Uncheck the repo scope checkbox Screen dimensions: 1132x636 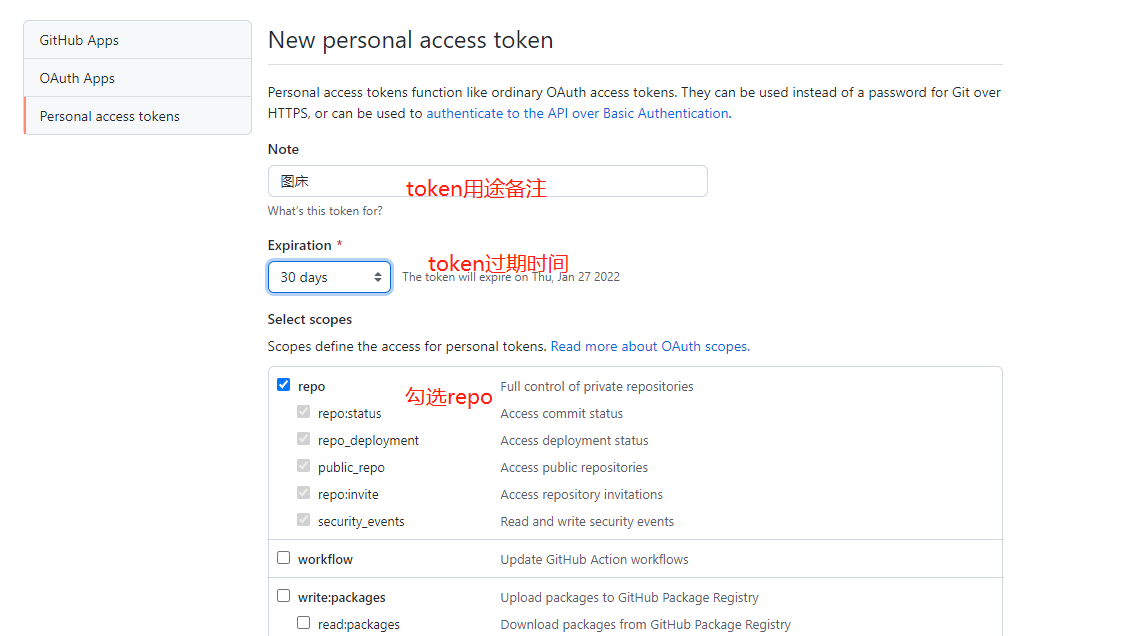point(284,385)
